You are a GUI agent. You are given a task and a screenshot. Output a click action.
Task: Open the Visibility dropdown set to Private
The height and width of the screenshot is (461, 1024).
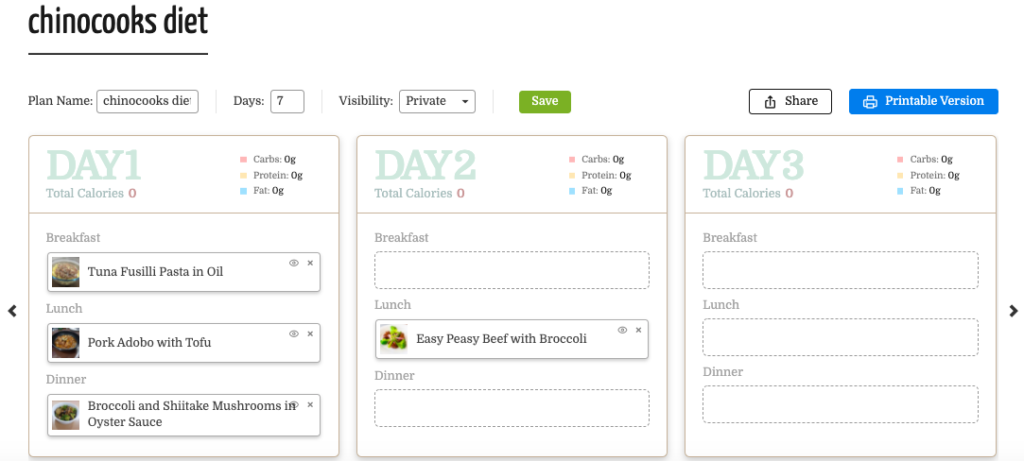pyautogui.click(x=437, y=101)
